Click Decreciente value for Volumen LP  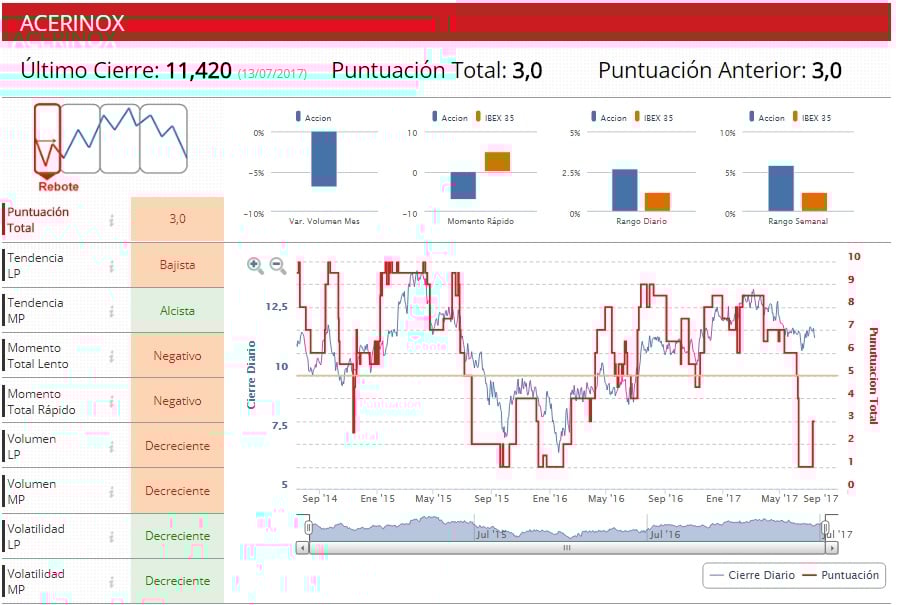point(177,446)
